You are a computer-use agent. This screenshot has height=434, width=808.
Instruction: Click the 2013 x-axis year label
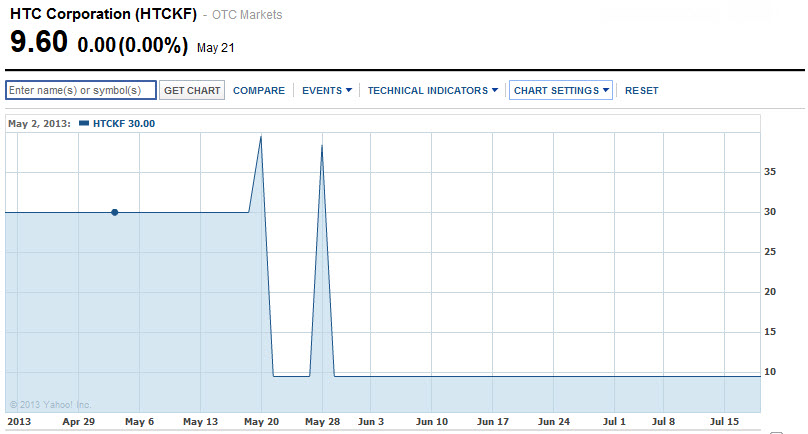[19, 422]
